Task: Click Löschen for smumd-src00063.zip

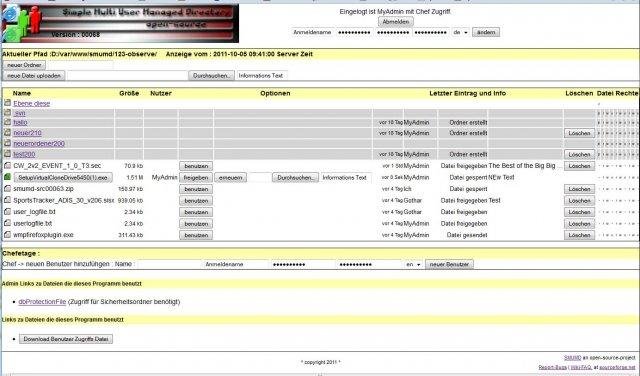Action: pos(579,189)
